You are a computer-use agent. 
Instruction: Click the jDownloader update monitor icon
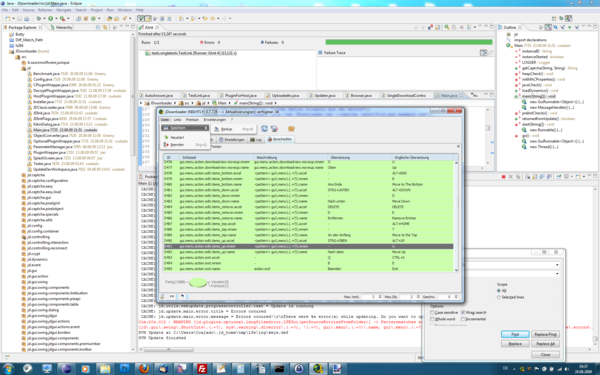[x=274, y=129]
